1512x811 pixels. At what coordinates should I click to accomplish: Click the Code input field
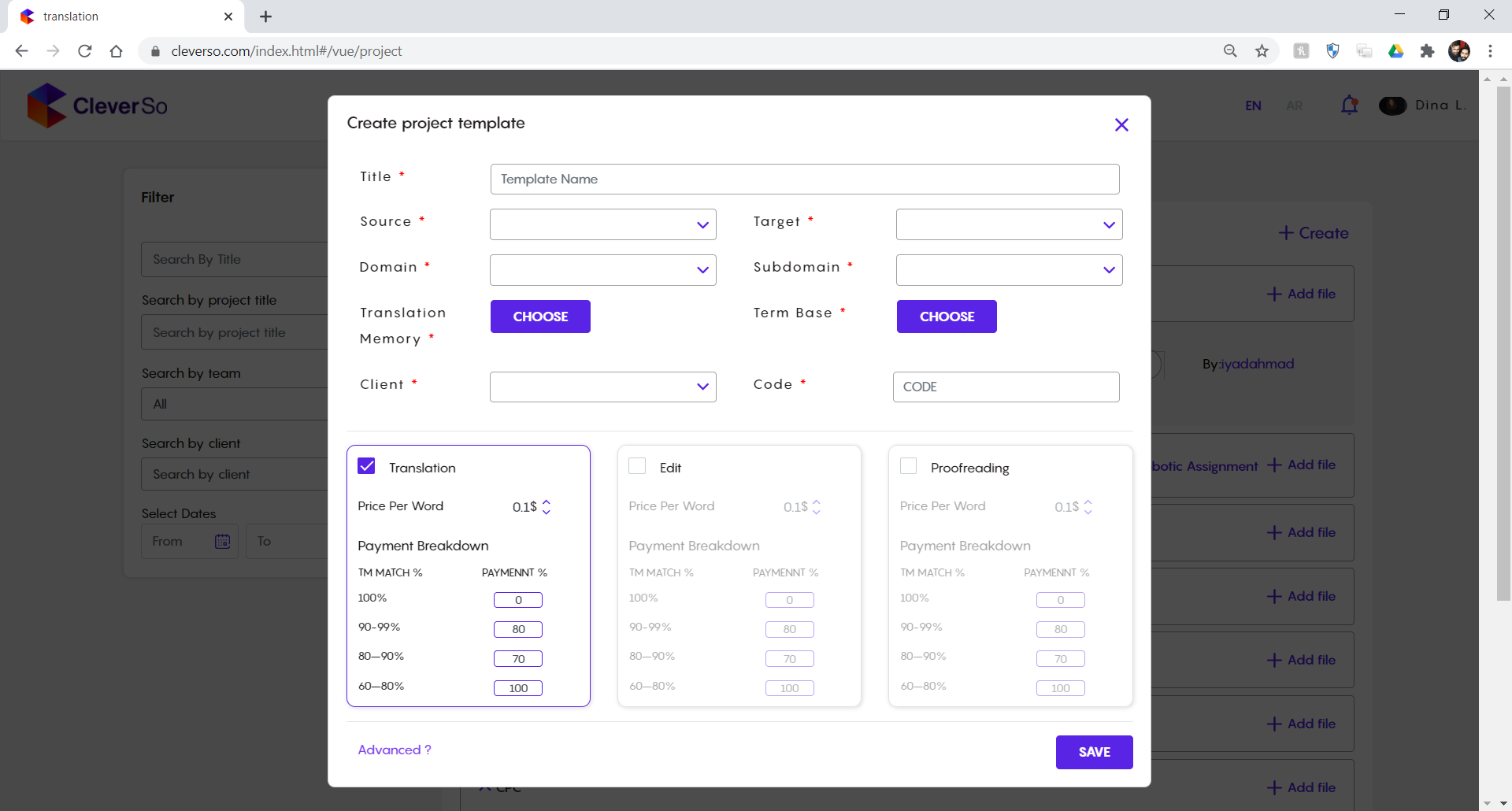pyautogui.click(x=1006, y=387)
